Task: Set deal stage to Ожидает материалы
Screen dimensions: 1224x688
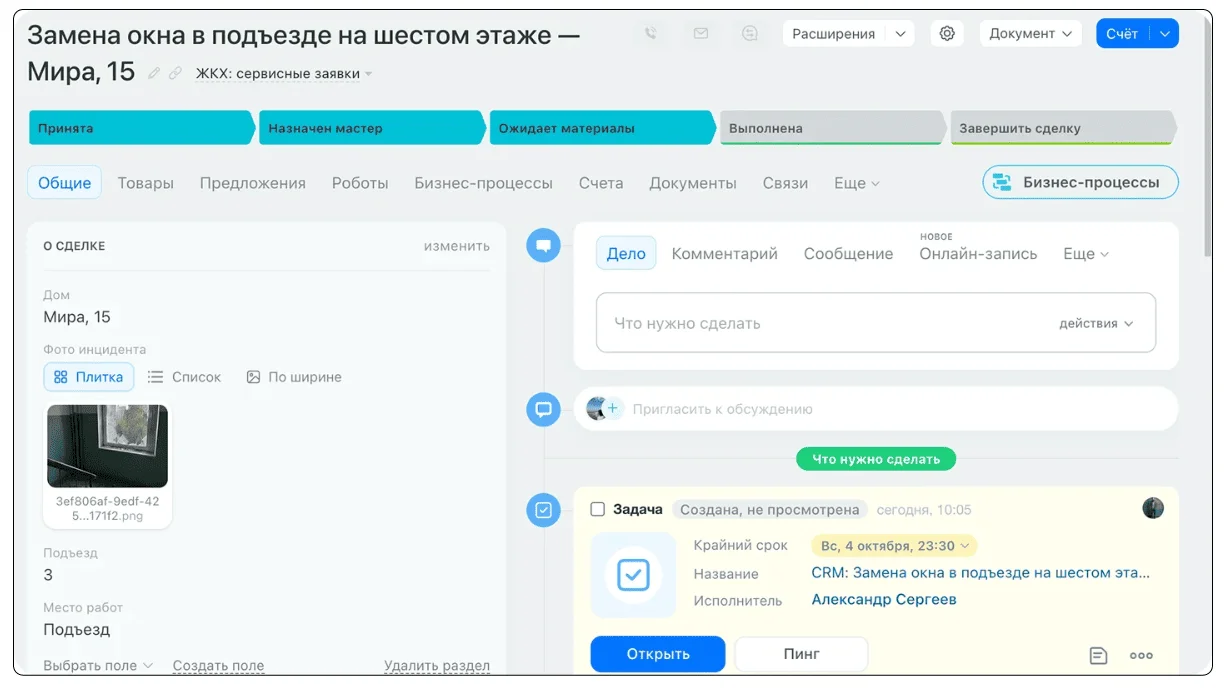Action: click(x=602, y=128)
